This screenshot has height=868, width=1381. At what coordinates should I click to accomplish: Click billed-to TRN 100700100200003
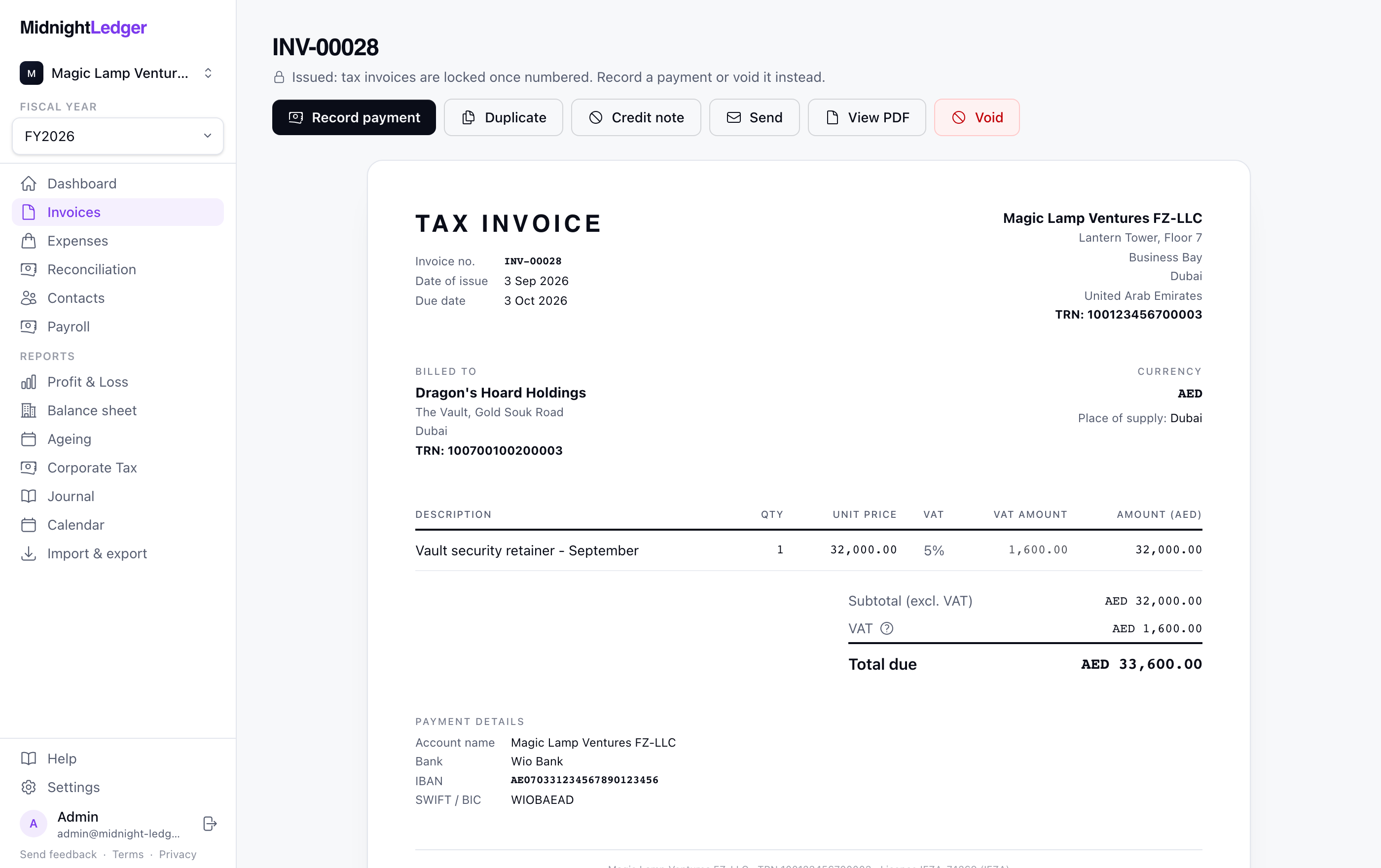coord(489,451)
